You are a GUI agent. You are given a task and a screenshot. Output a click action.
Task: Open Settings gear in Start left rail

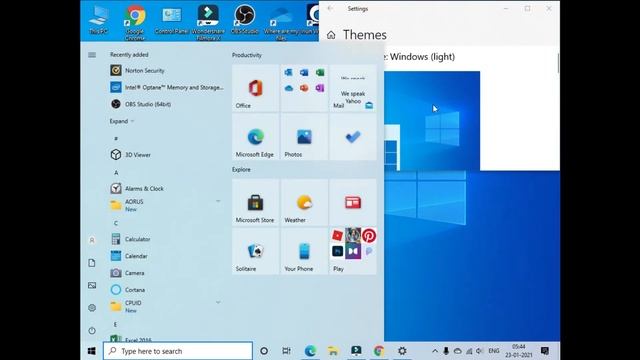pyautogui.click(x=92, y=308)
